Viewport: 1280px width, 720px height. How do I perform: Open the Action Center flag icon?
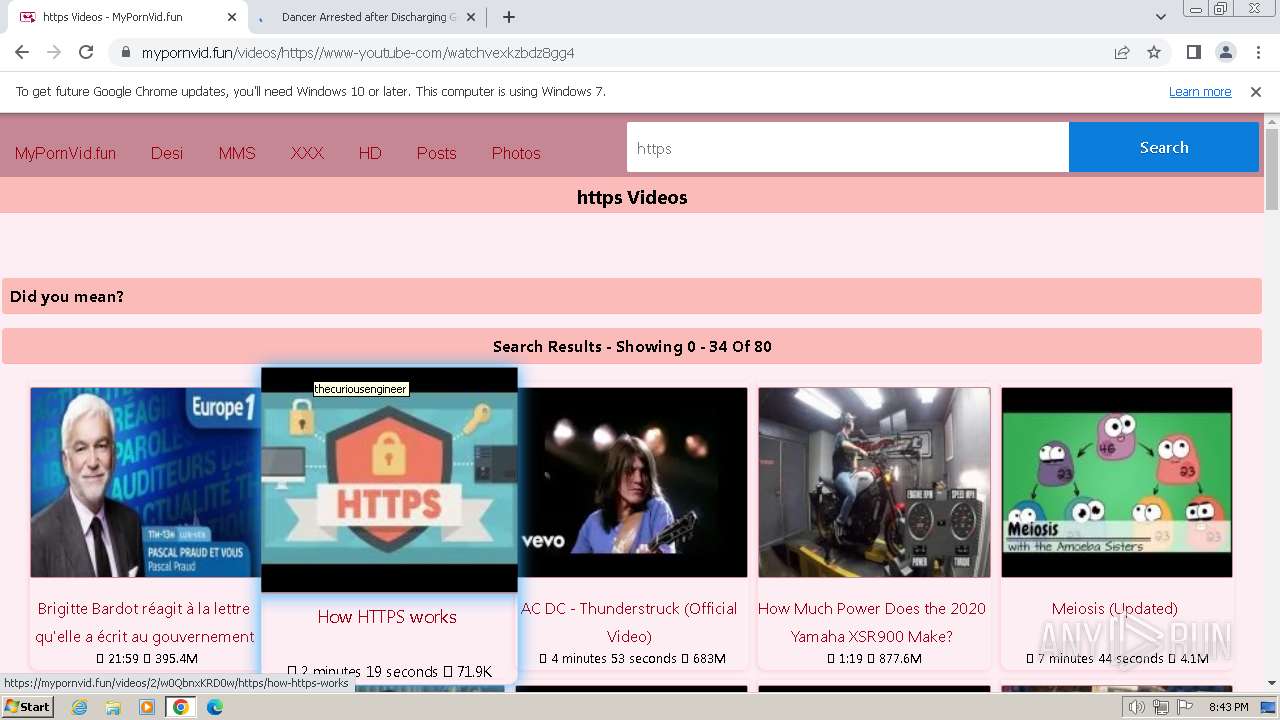[x=1184, y=707]
